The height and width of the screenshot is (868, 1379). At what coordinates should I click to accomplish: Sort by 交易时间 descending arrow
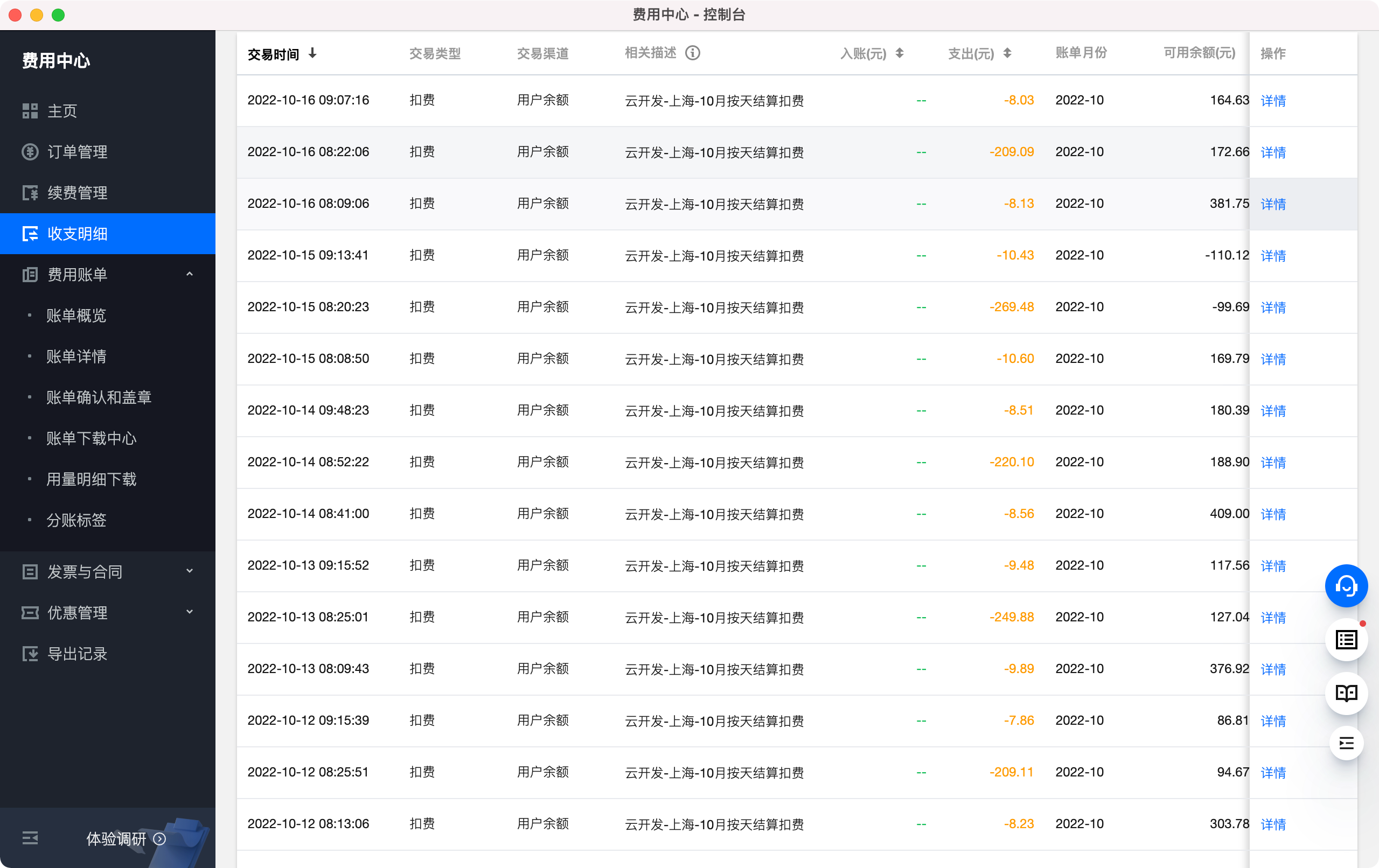312,53
